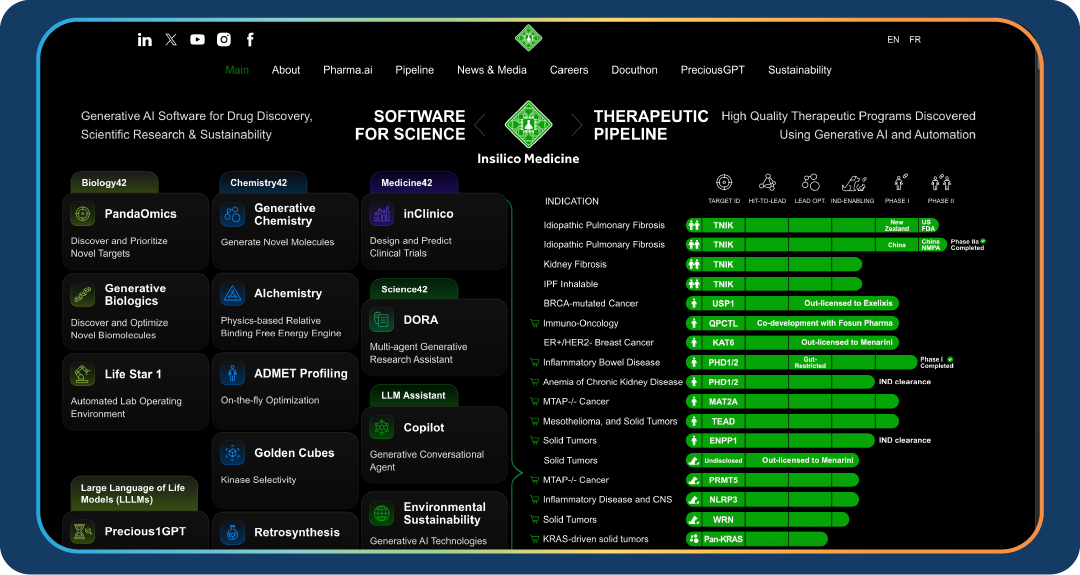Switch language to FR

coord(915,40)
